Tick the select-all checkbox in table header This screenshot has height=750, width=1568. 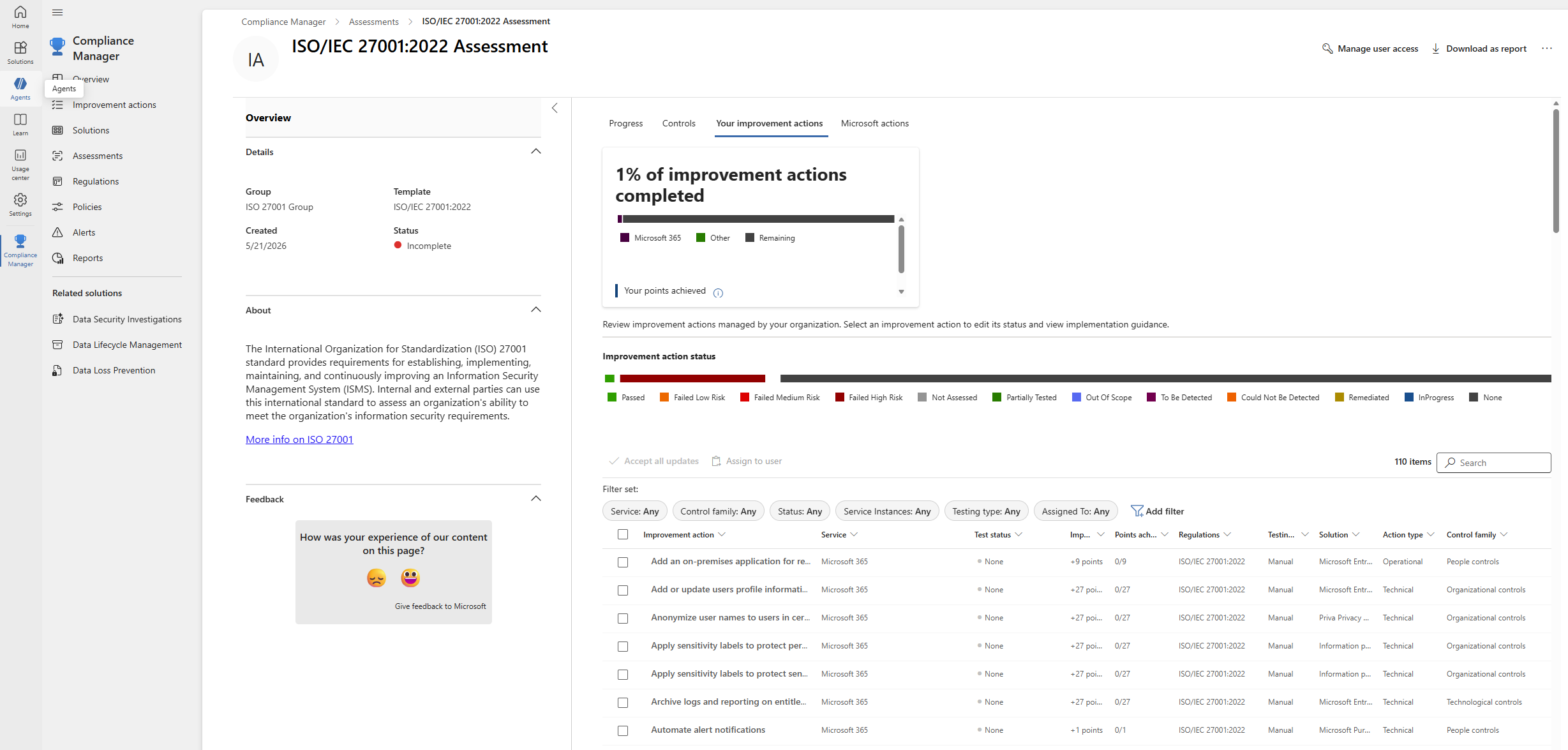(x=623, y=534)
